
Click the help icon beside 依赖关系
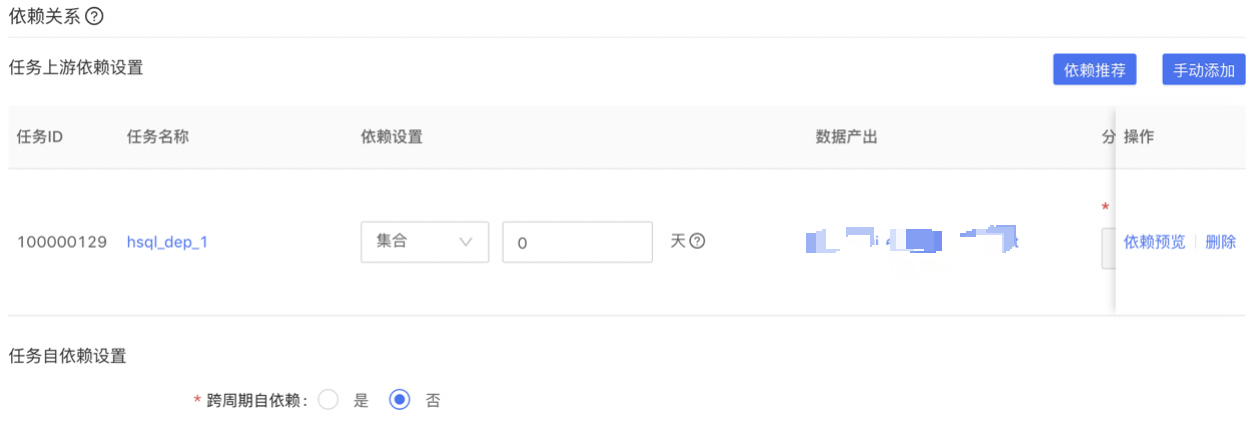pos(95,16)
